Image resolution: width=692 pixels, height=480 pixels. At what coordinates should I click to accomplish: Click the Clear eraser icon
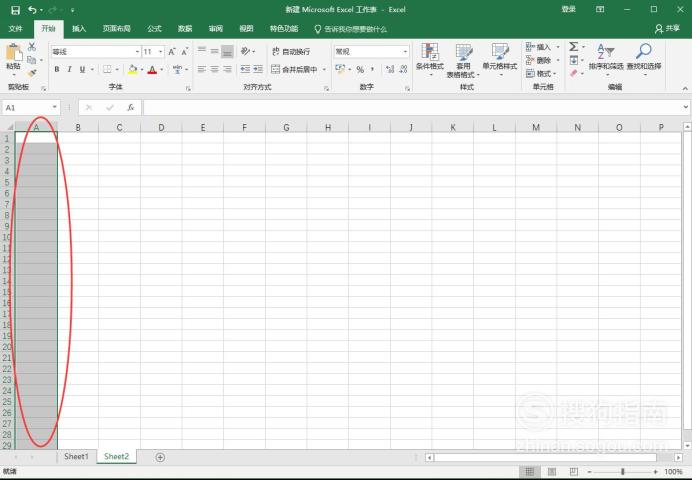point(573,73)
